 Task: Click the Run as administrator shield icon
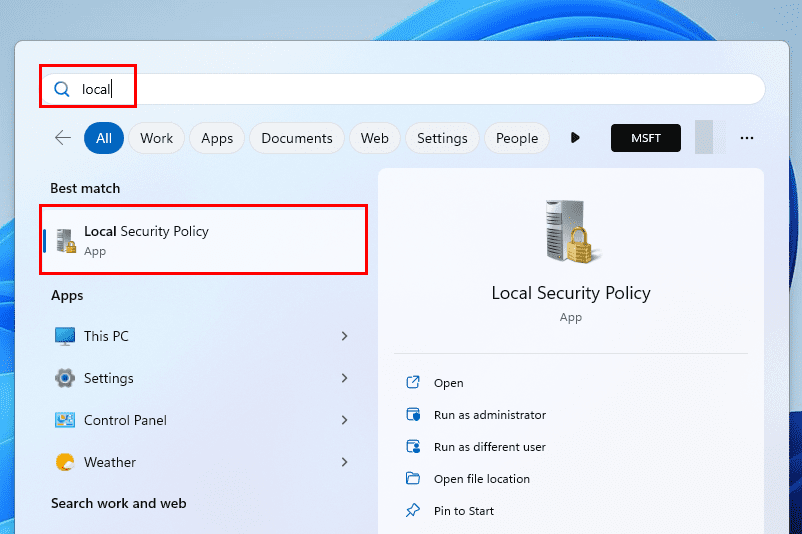(x=413, y=414)
